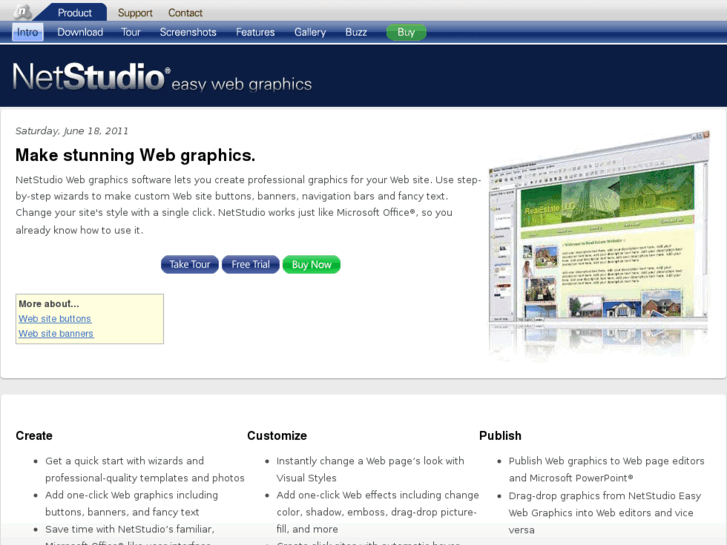The width and height of the screenshot is (727, 545).
Task: Click the Publish column heading
Action: (500, 436)
